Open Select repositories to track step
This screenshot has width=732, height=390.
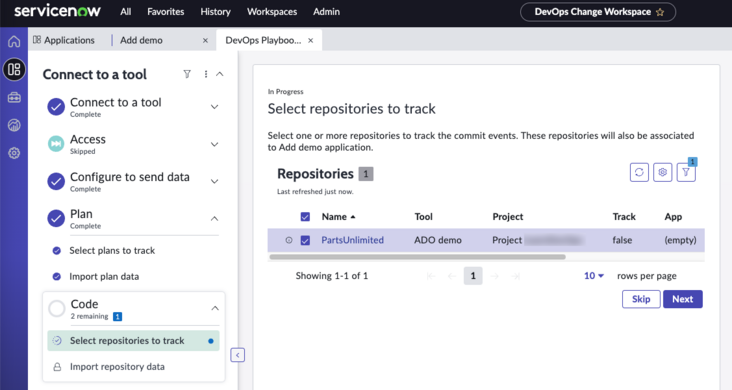pyautogui.click(x=134, y=340)
